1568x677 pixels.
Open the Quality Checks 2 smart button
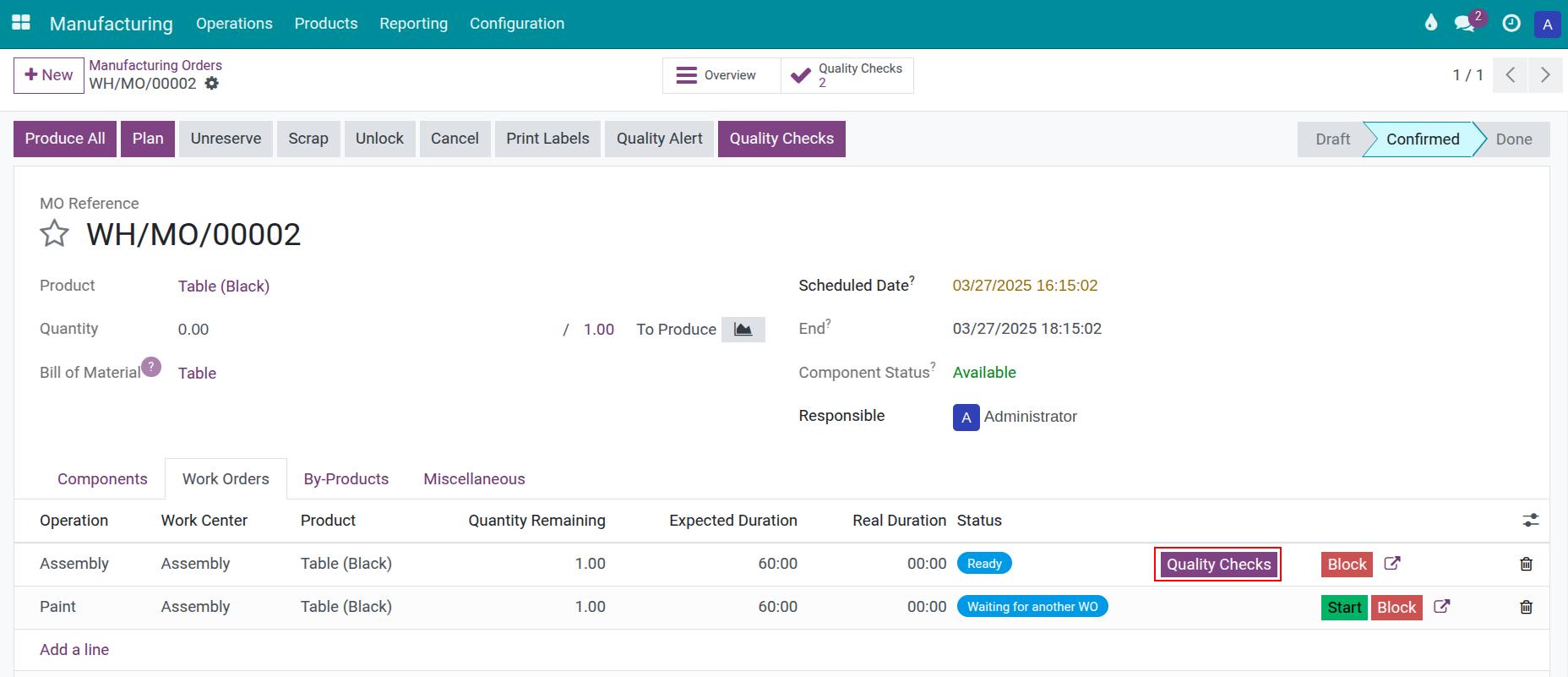pyautogui.click(x=847, y=75)
